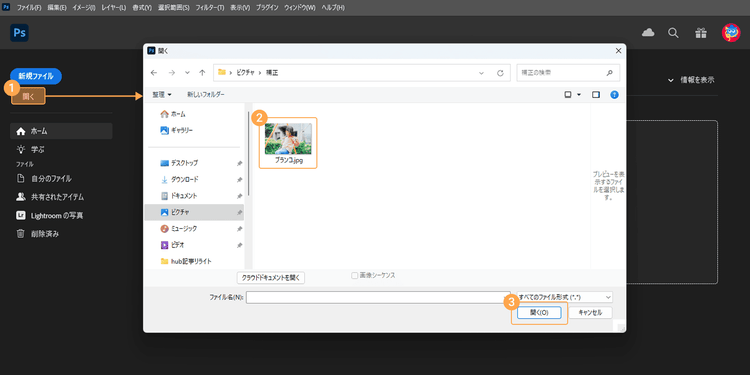Open ファイル(F) menu

(29, 8)
